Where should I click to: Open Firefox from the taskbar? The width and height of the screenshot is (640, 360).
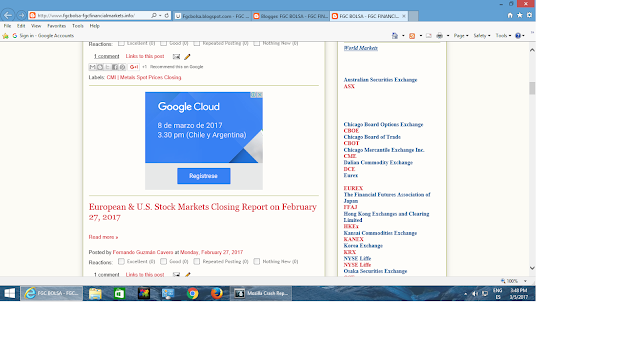click(x=217, y=293)
